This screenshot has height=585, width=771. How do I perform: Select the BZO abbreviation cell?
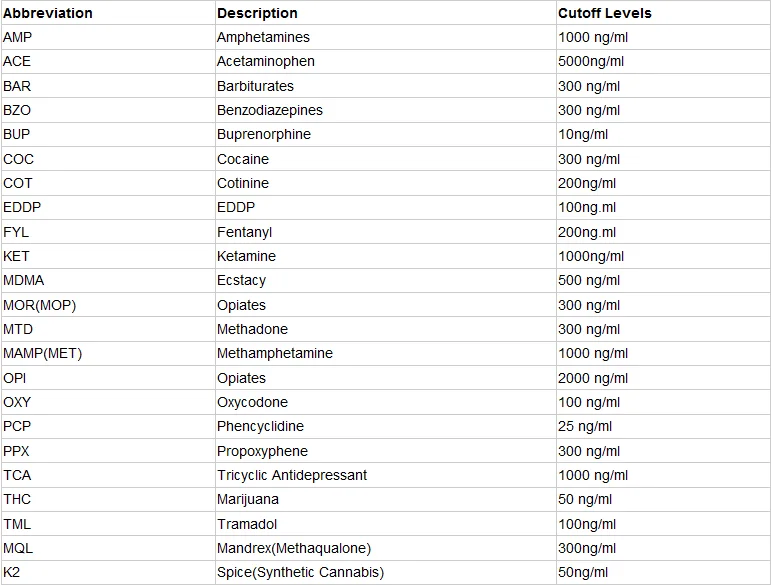[17, 110]
